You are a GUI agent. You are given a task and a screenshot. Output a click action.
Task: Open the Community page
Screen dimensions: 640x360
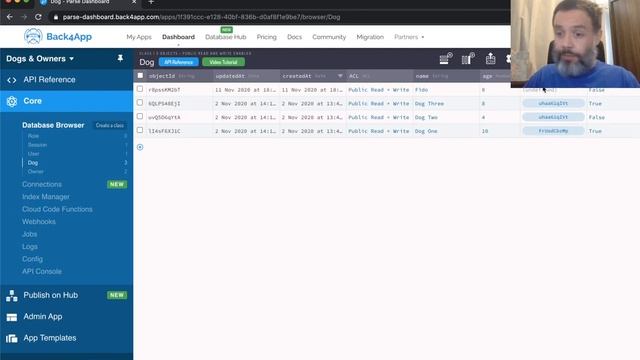point(329,37)
